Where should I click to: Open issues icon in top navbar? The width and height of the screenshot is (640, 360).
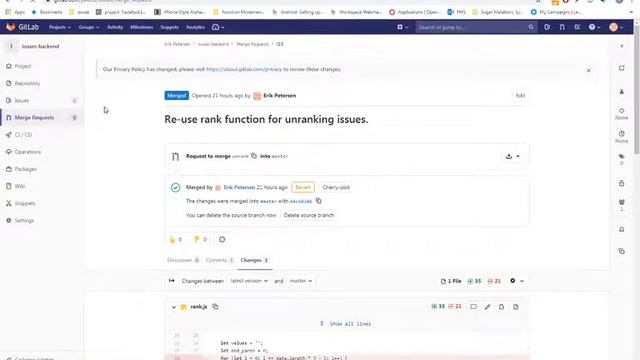547,27
